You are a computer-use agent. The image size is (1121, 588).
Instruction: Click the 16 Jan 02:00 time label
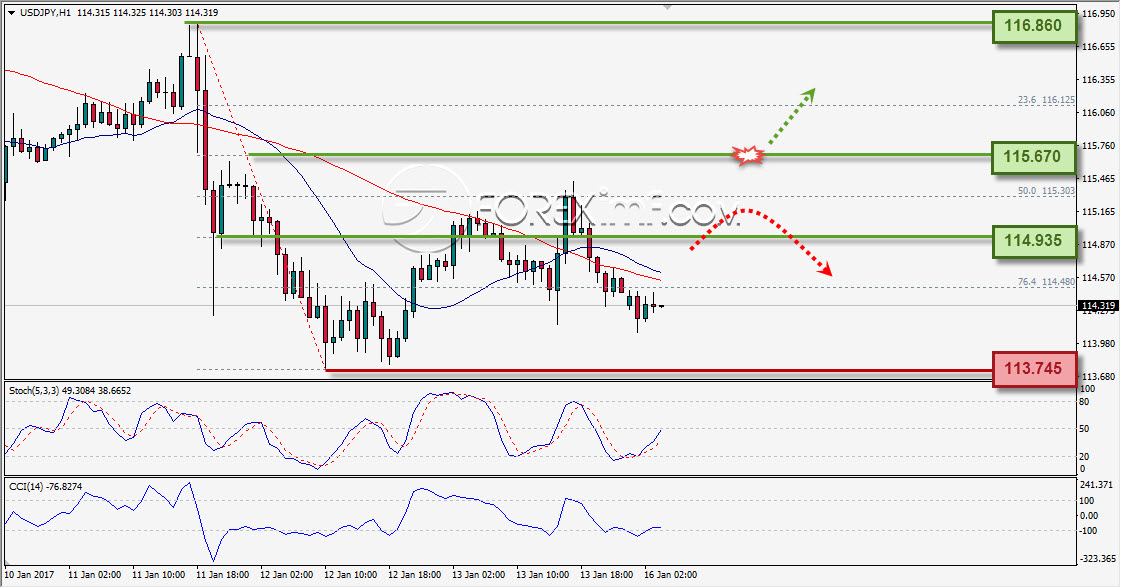[x=670, y=574]
